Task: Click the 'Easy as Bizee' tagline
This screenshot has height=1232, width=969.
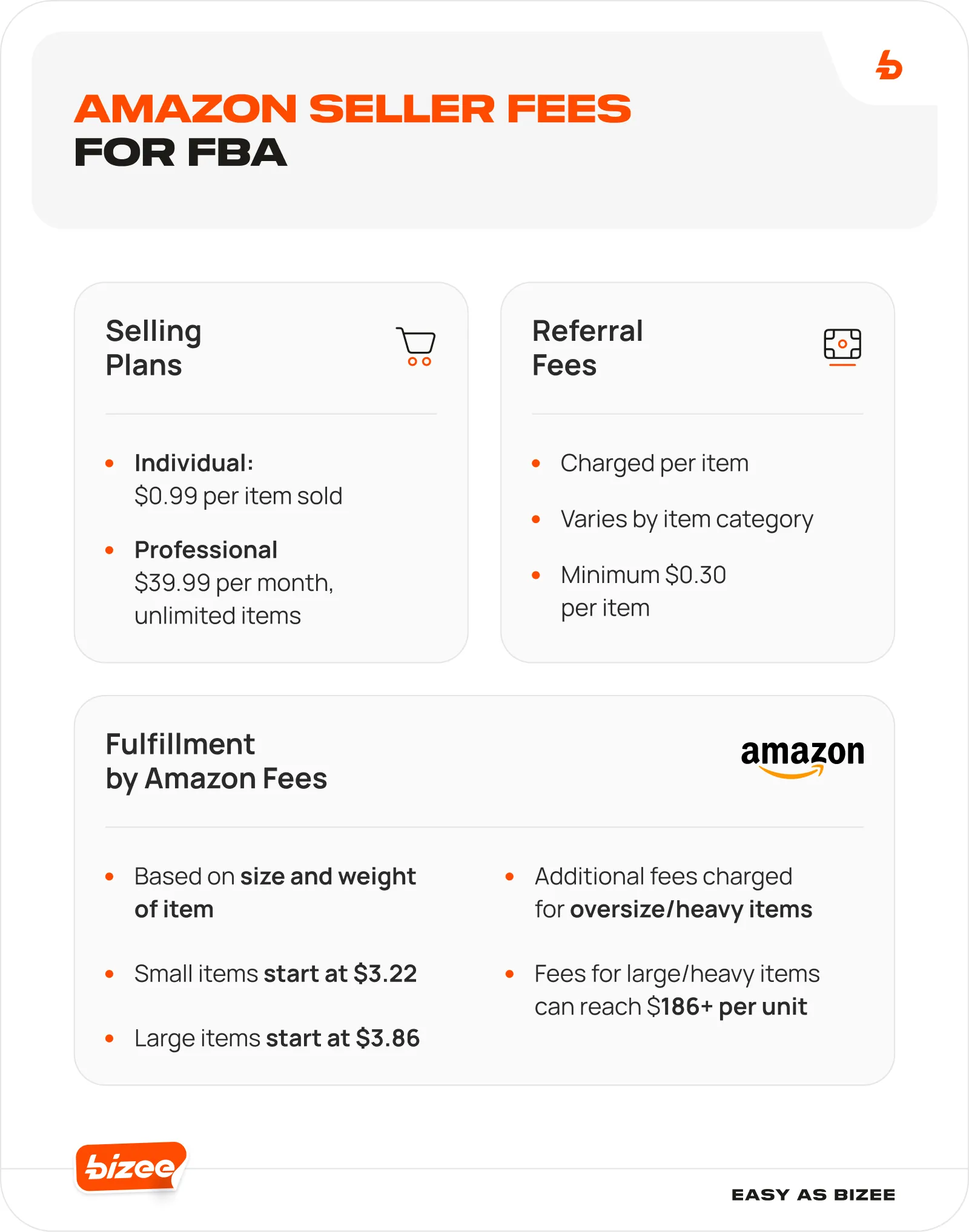Action: (813, 1194)
